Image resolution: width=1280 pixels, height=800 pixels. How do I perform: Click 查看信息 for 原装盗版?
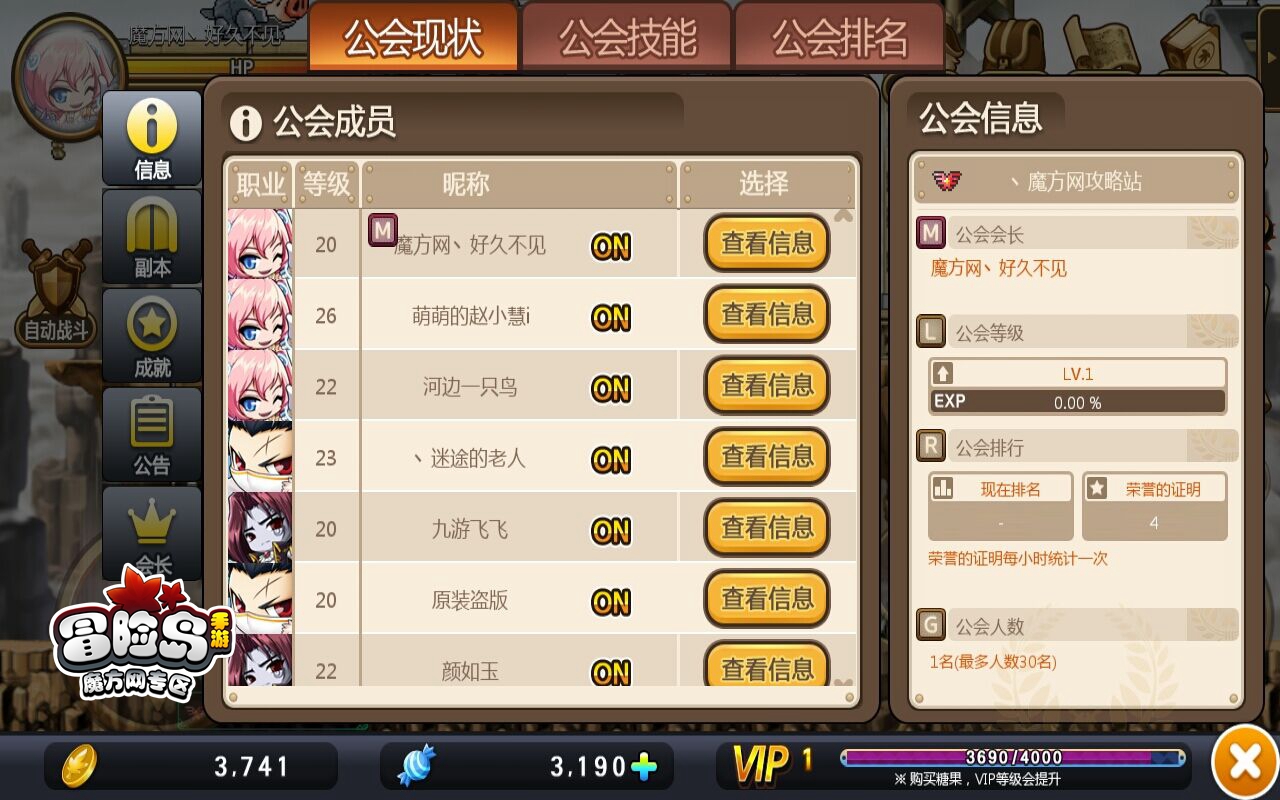[x=767, y=599]
